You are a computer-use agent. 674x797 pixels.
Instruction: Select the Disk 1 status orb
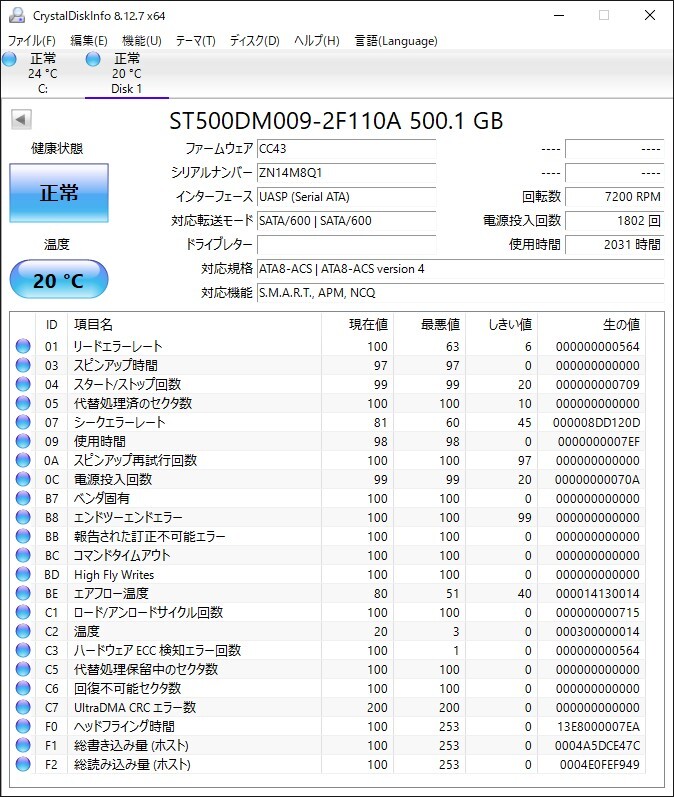93,59
